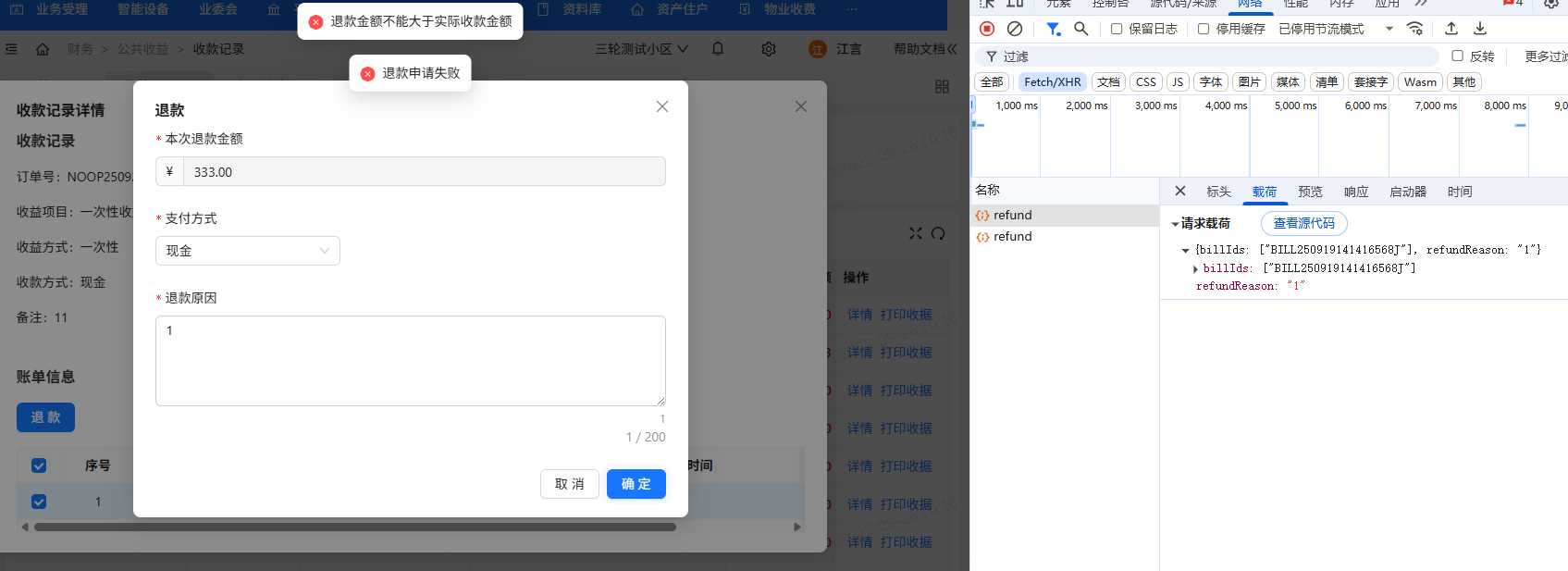This screenshot has width=1568, height=571.
Task: Select Fetch/XHR filter chip
Action: (1053, 82)
